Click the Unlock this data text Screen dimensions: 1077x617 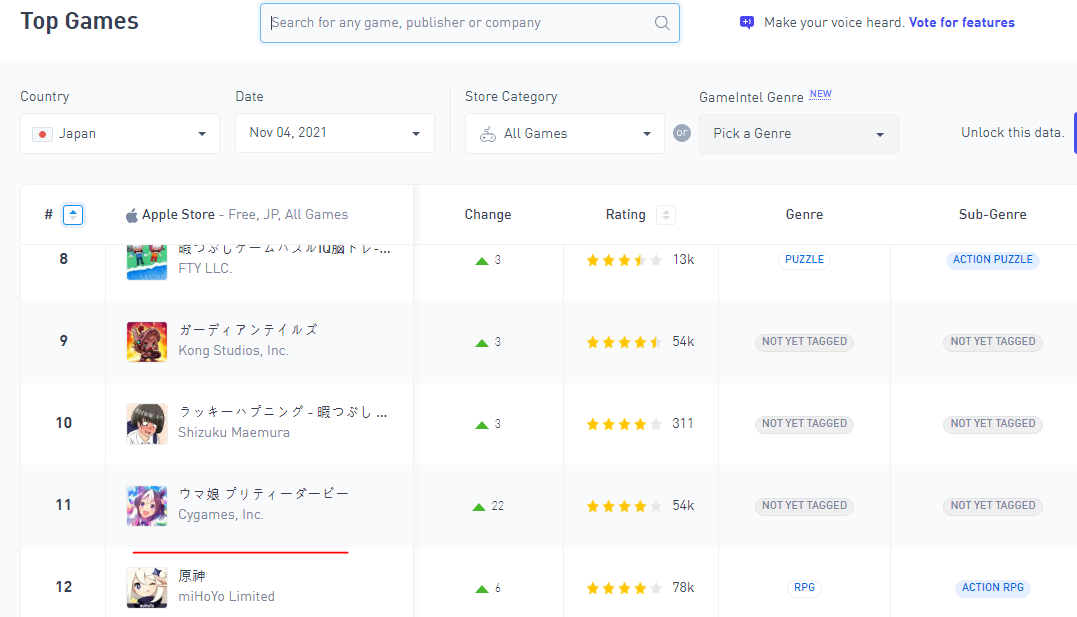click(x=1012, y=133)
